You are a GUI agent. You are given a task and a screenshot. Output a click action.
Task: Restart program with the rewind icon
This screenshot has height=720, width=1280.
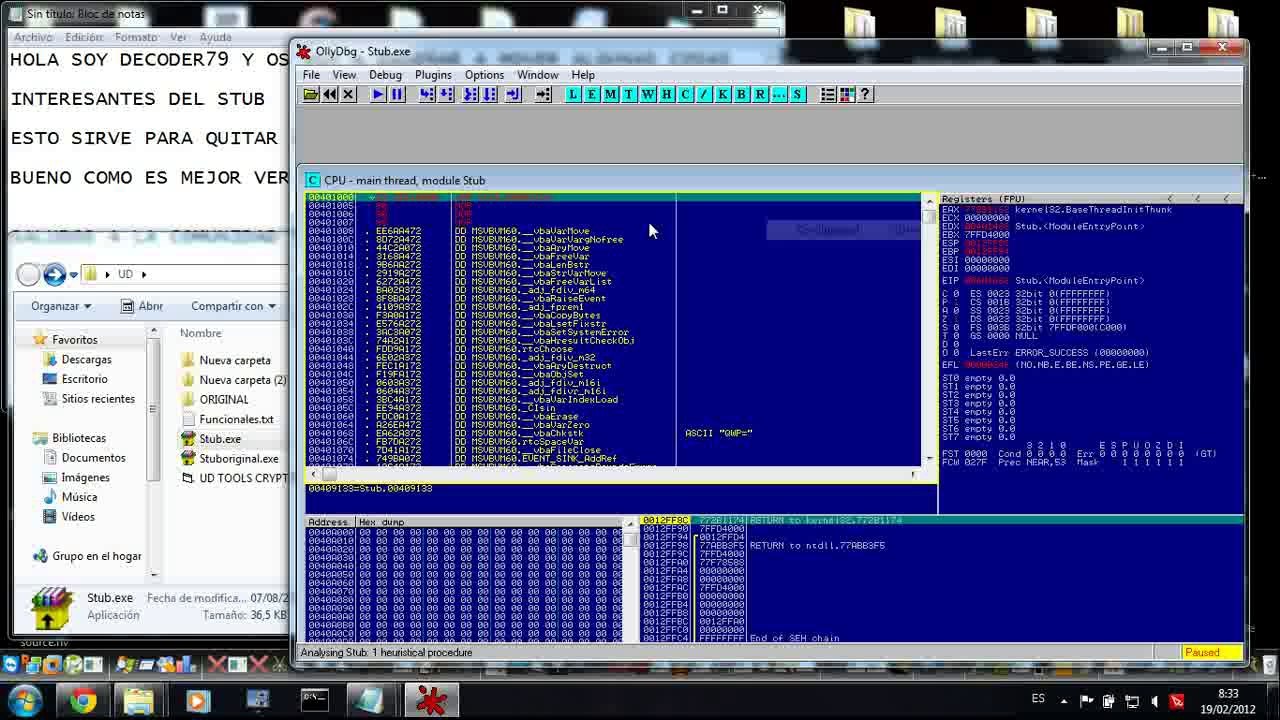(x=330, y=94)
